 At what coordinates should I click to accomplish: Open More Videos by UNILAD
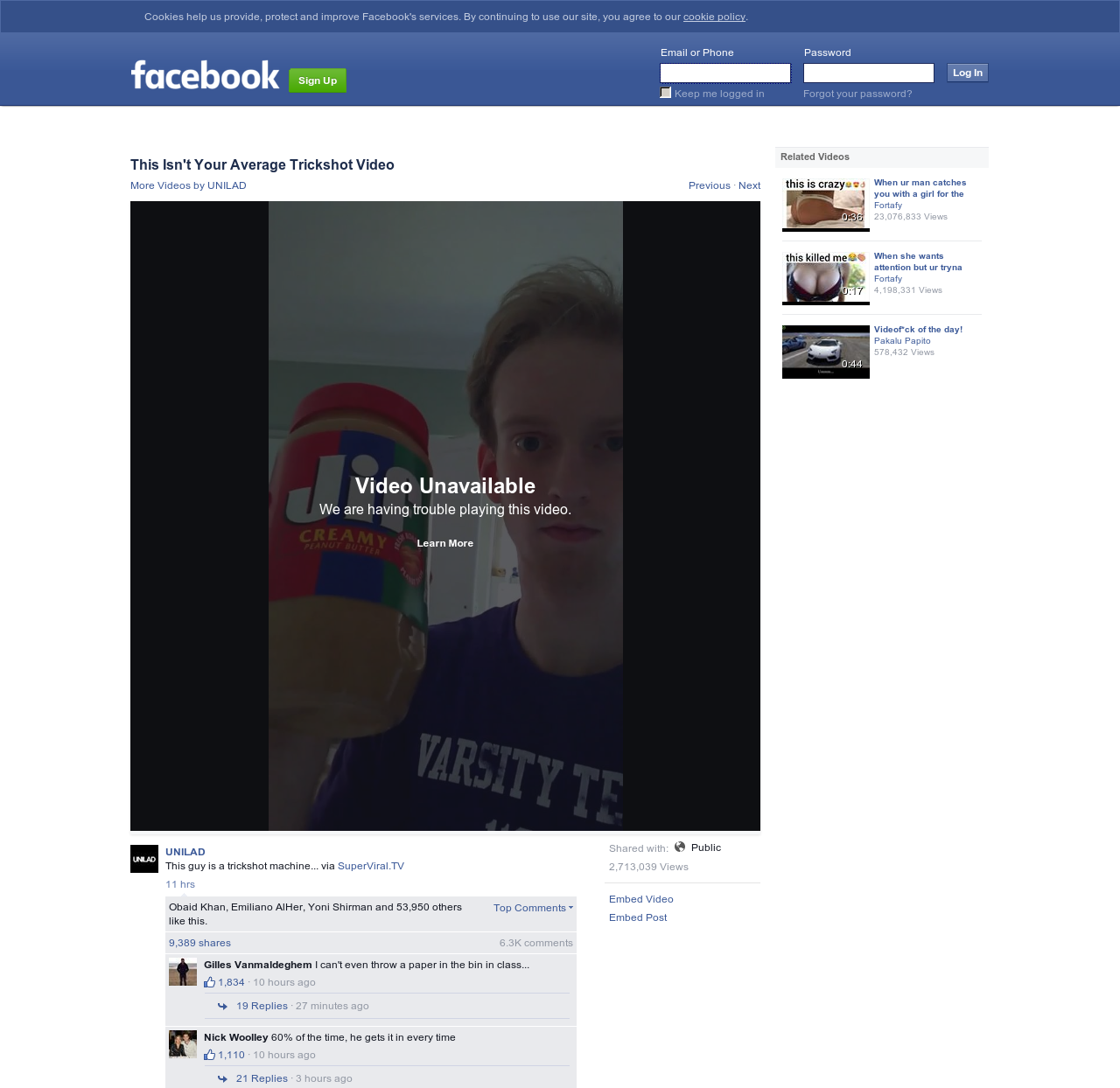coord(188,185)
